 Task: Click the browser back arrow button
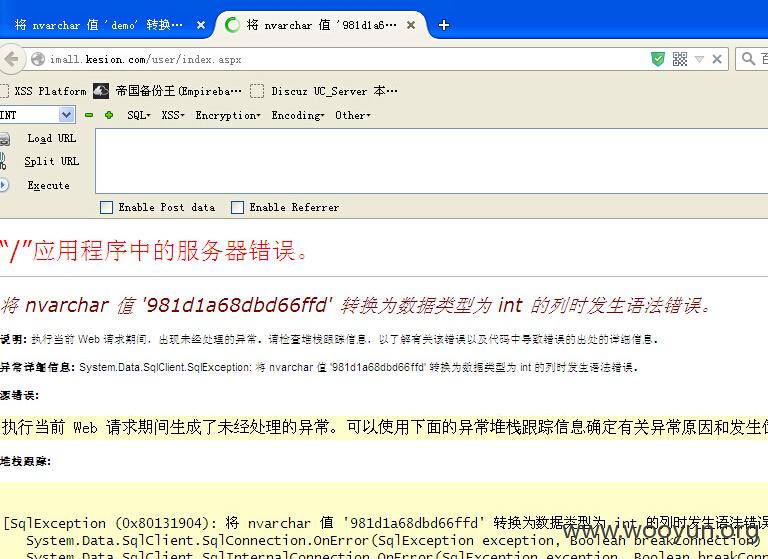[11, 59]
